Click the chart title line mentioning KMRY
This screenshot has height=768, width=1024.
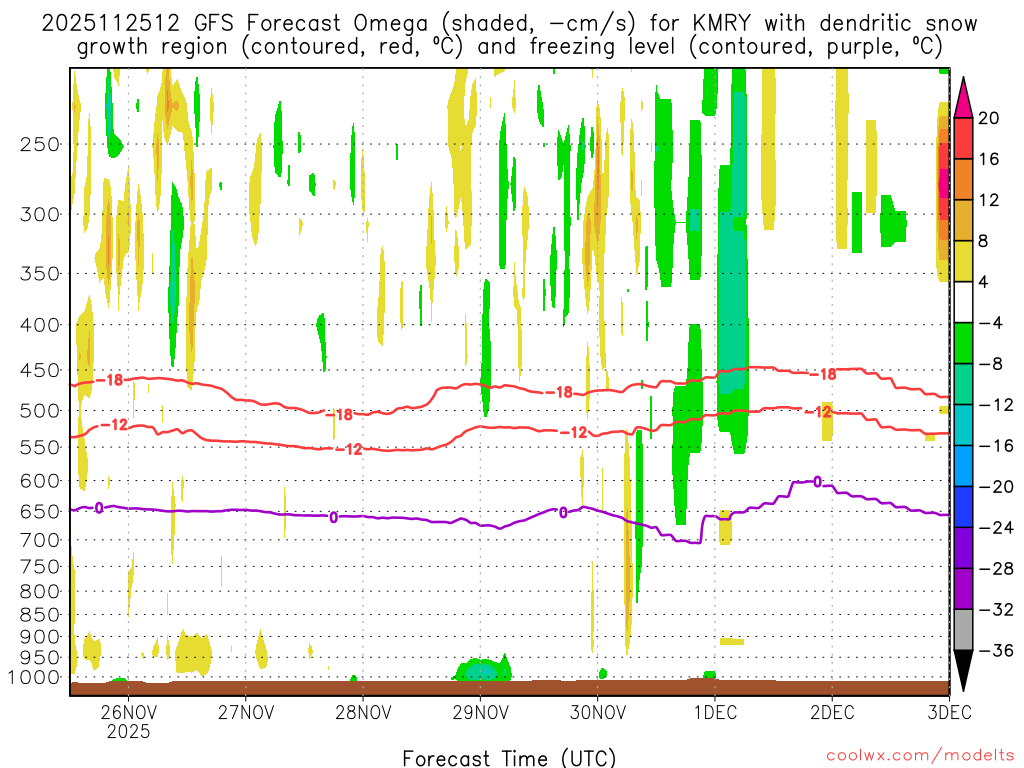[x=509, y=24]
